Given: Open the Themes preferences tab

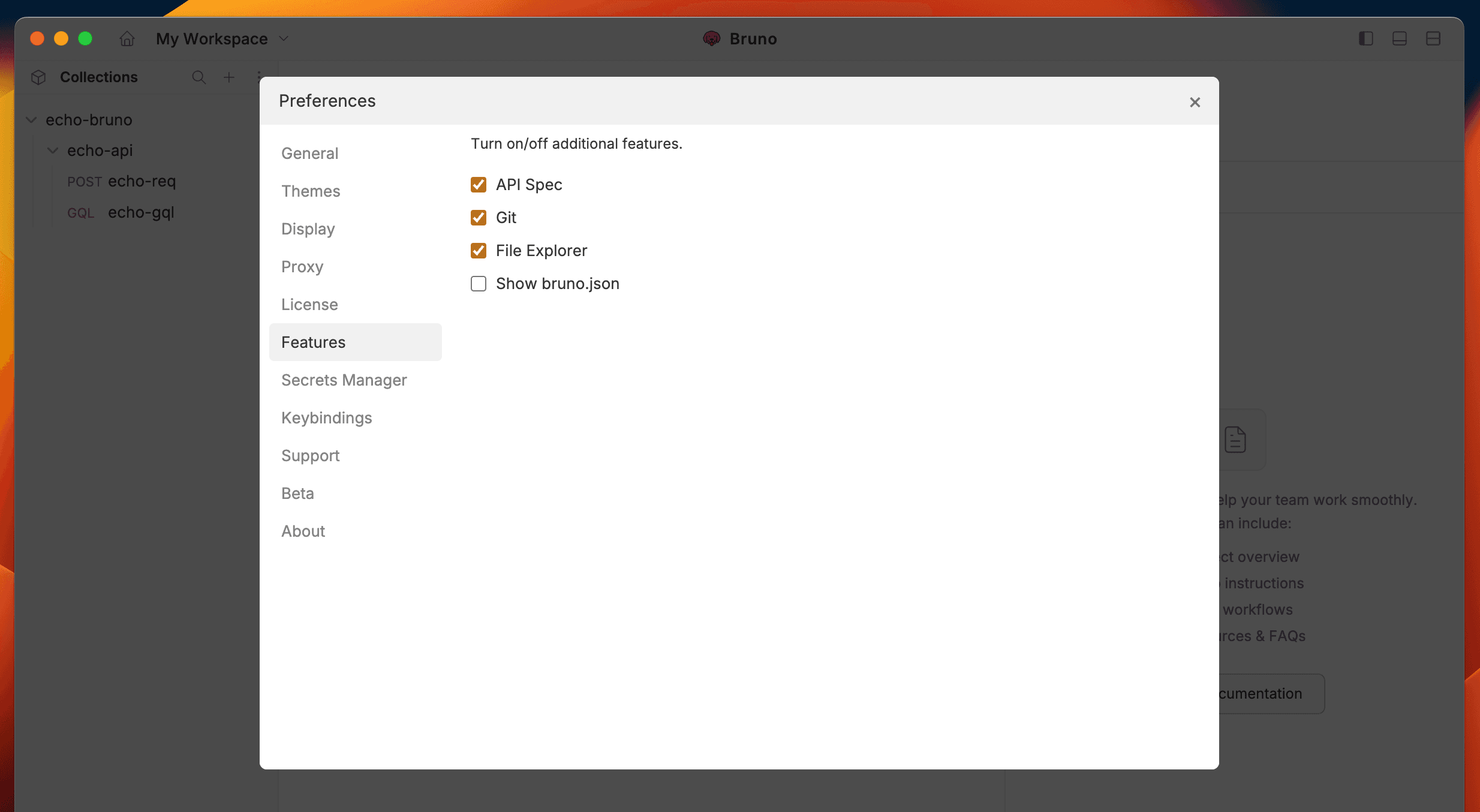Looking at the screenshot, I should (311, 191).
